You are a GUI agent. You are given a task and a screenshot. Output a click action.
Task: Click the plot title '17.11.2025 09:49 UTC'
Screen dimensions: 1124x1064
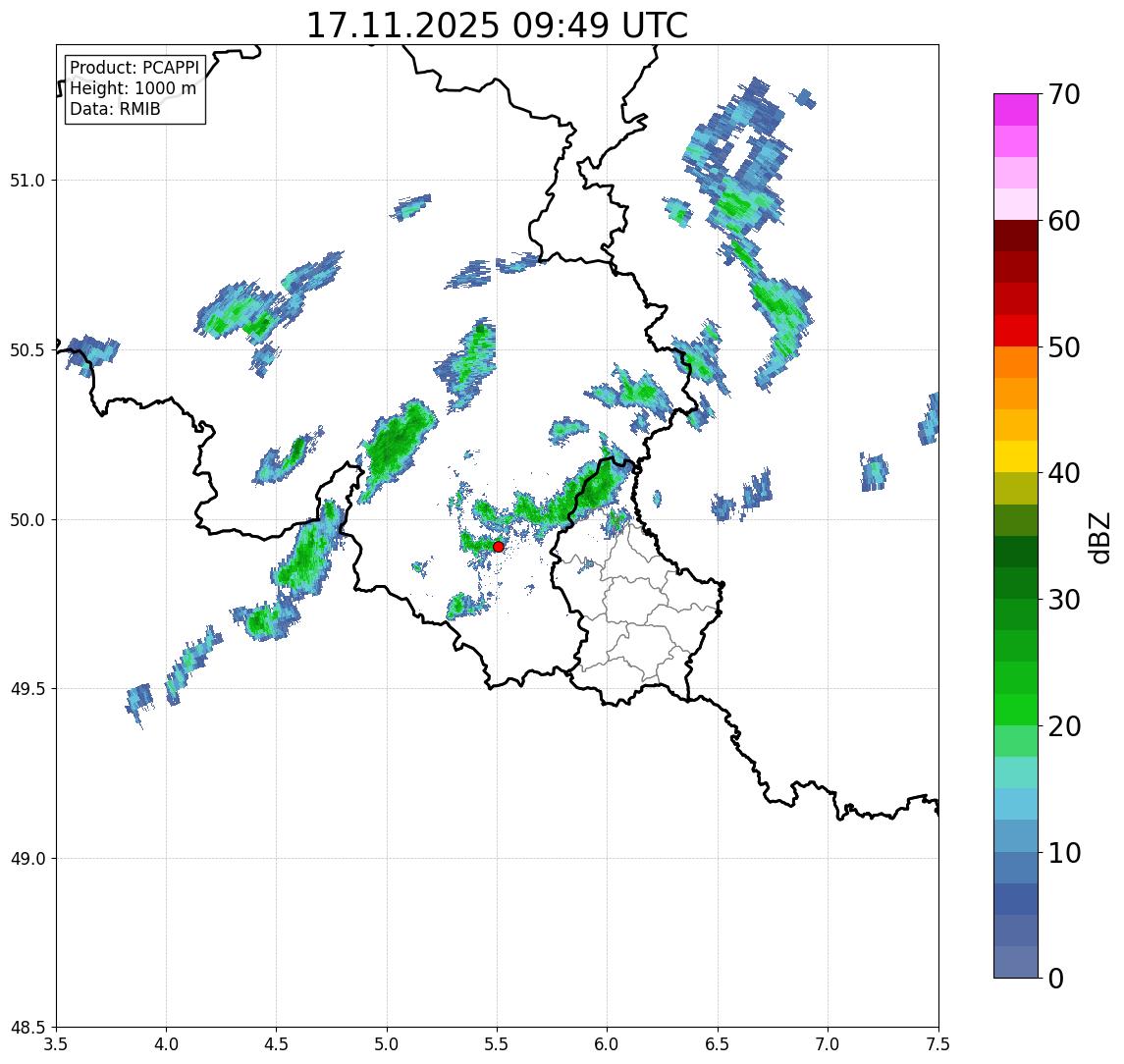click(x=497, y=26)
